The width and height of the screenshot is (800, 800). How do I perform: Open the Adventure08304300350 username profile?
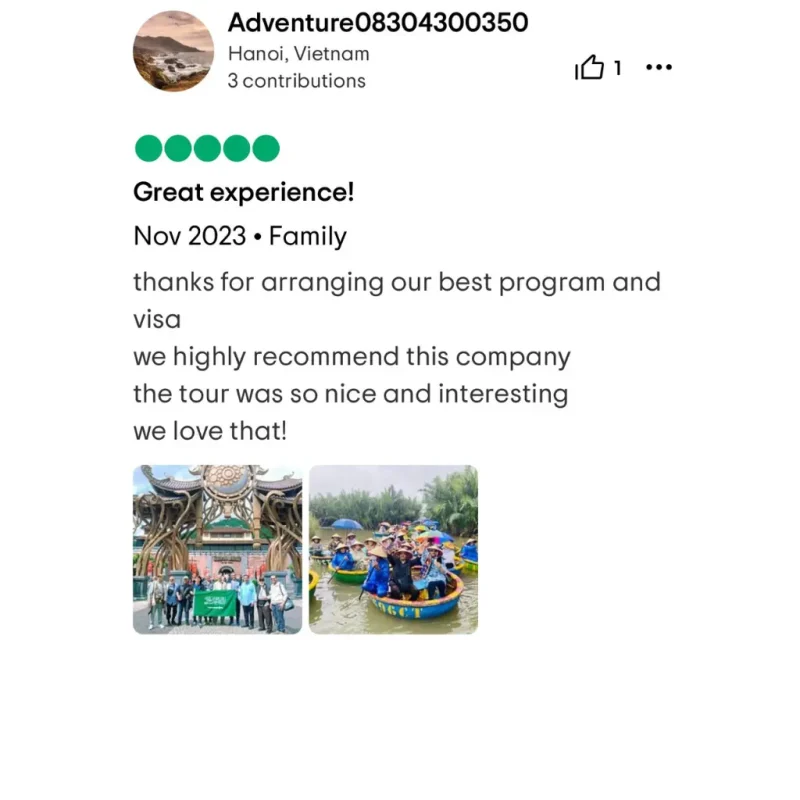tap(378, 22)
